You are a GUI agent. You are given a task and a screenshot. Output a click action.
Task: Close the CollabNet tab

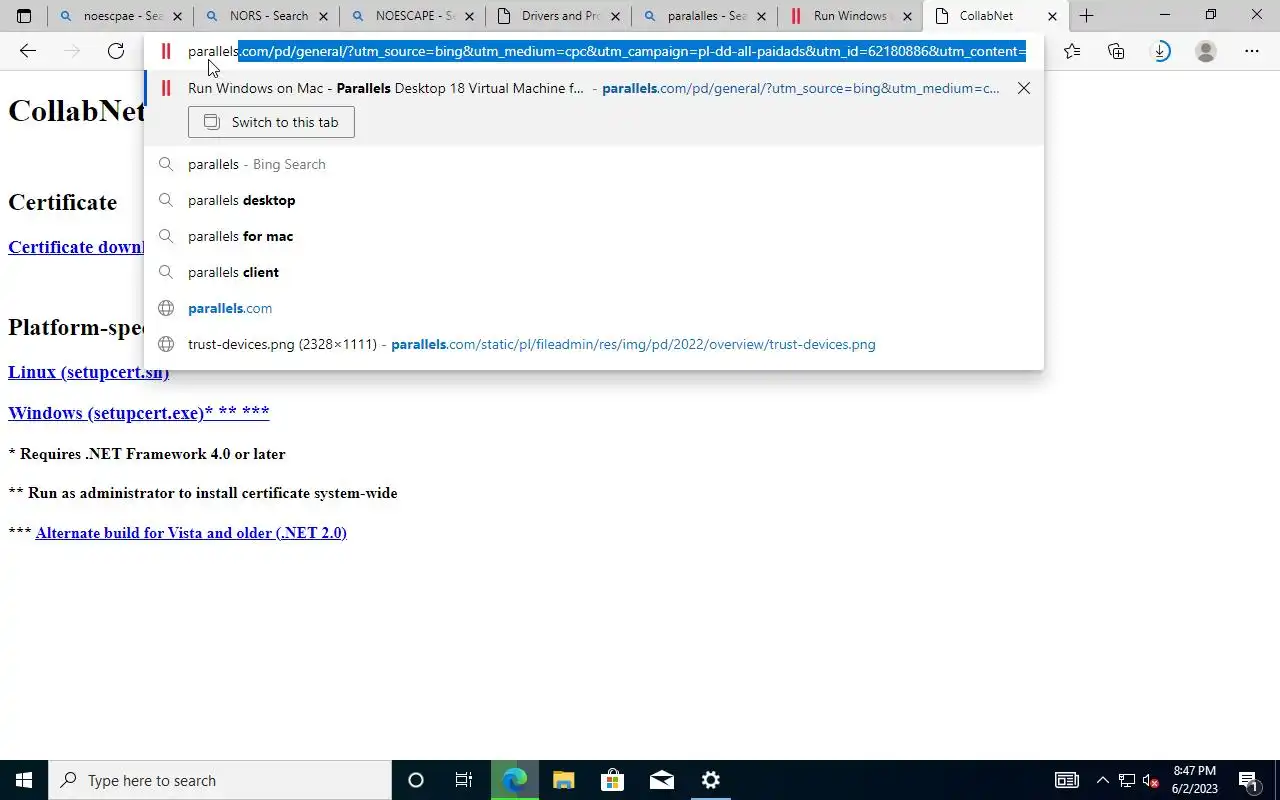click(1052, 16)
